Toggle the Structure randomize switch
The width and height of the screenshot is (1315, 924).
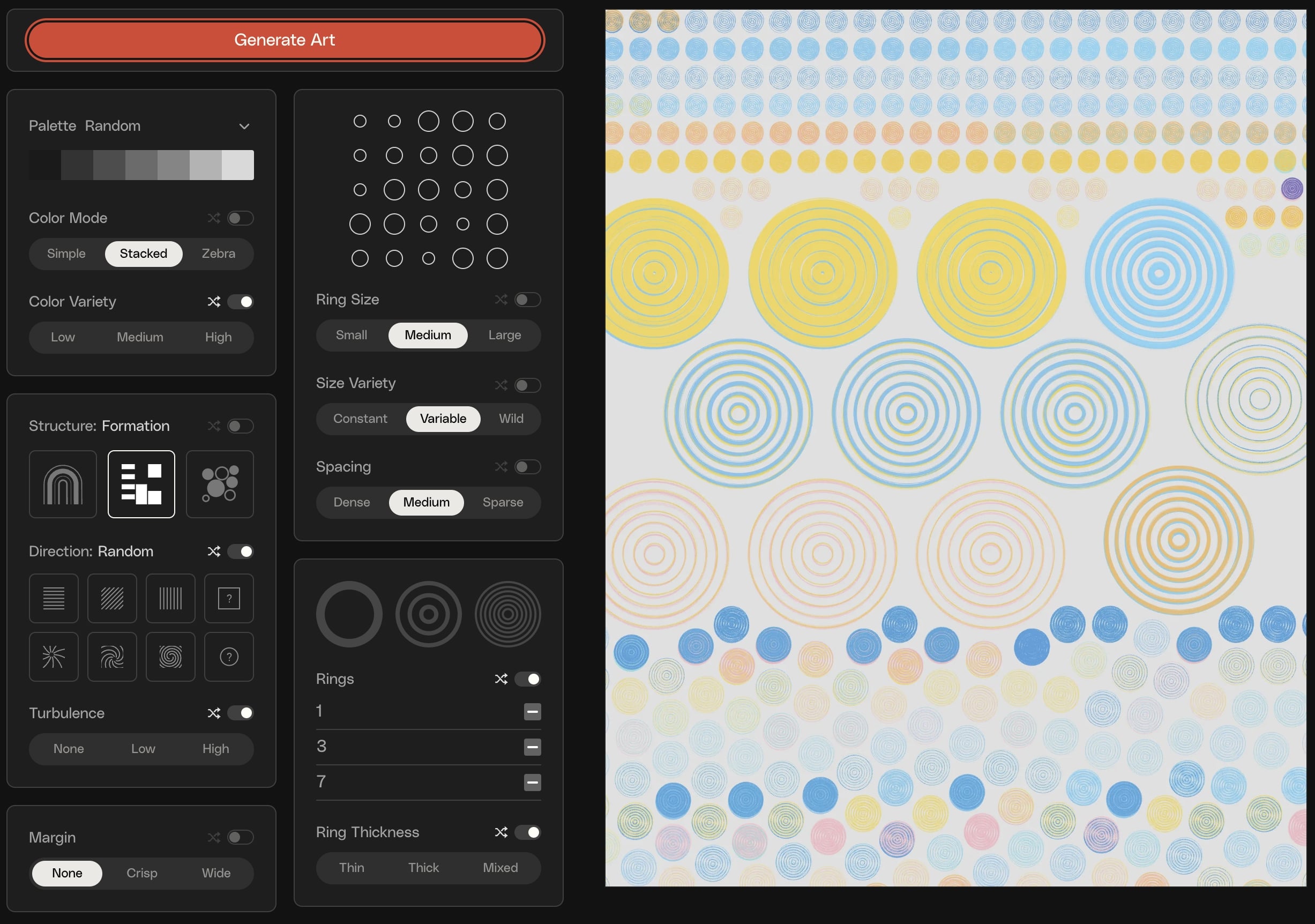[241, 426]
